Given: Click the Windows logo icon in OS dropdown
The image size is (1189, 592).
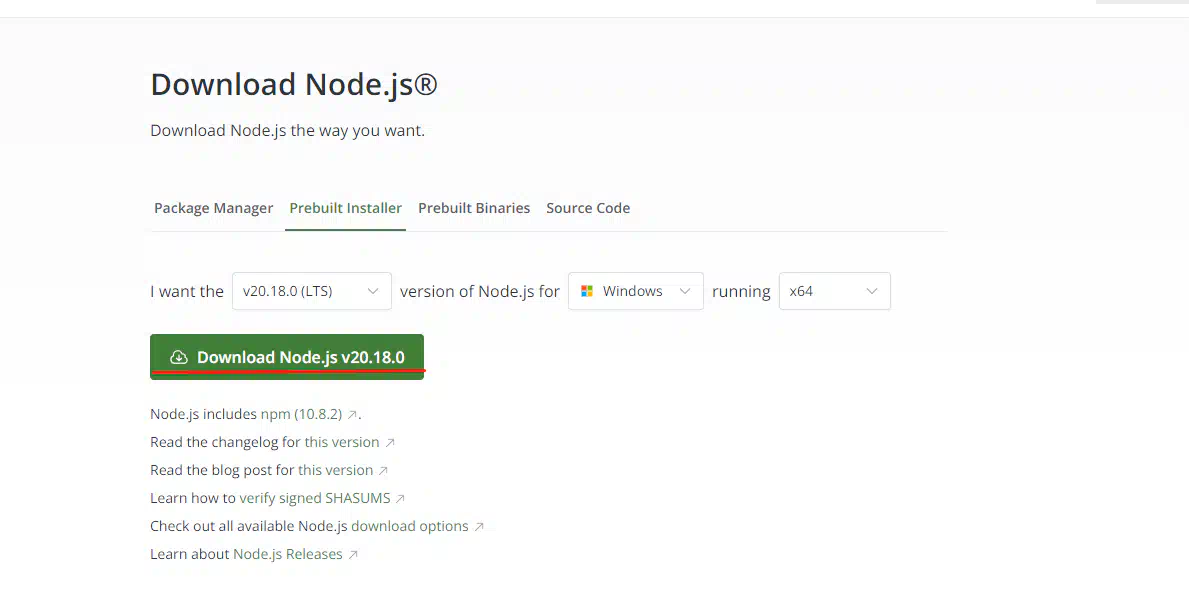Looking at the screenshot, I should click(x=586, y=291).
